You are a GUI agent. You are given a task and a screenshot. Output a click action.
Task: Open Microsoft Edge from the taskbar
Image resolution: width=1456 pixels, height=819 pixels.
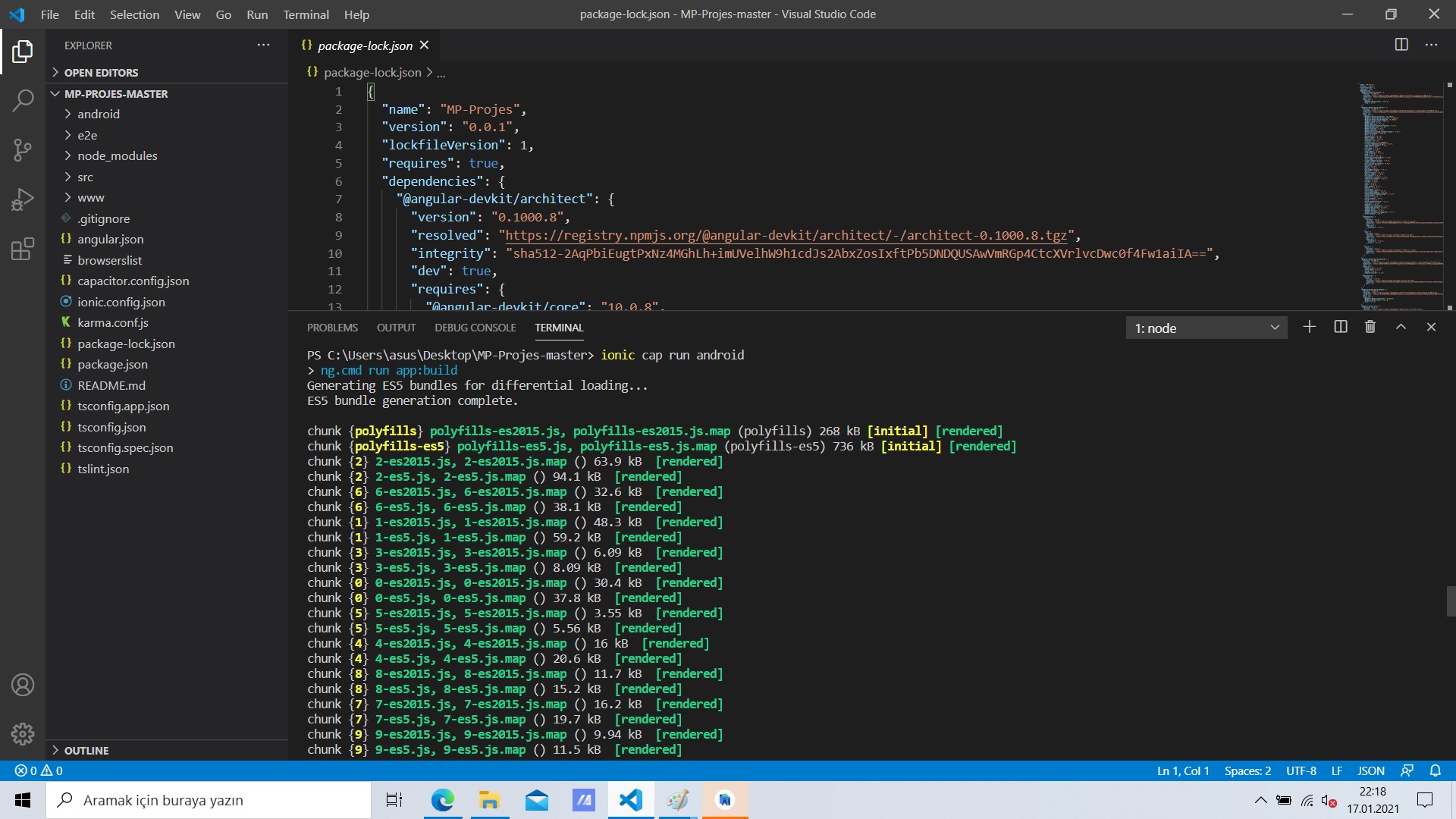442,800
